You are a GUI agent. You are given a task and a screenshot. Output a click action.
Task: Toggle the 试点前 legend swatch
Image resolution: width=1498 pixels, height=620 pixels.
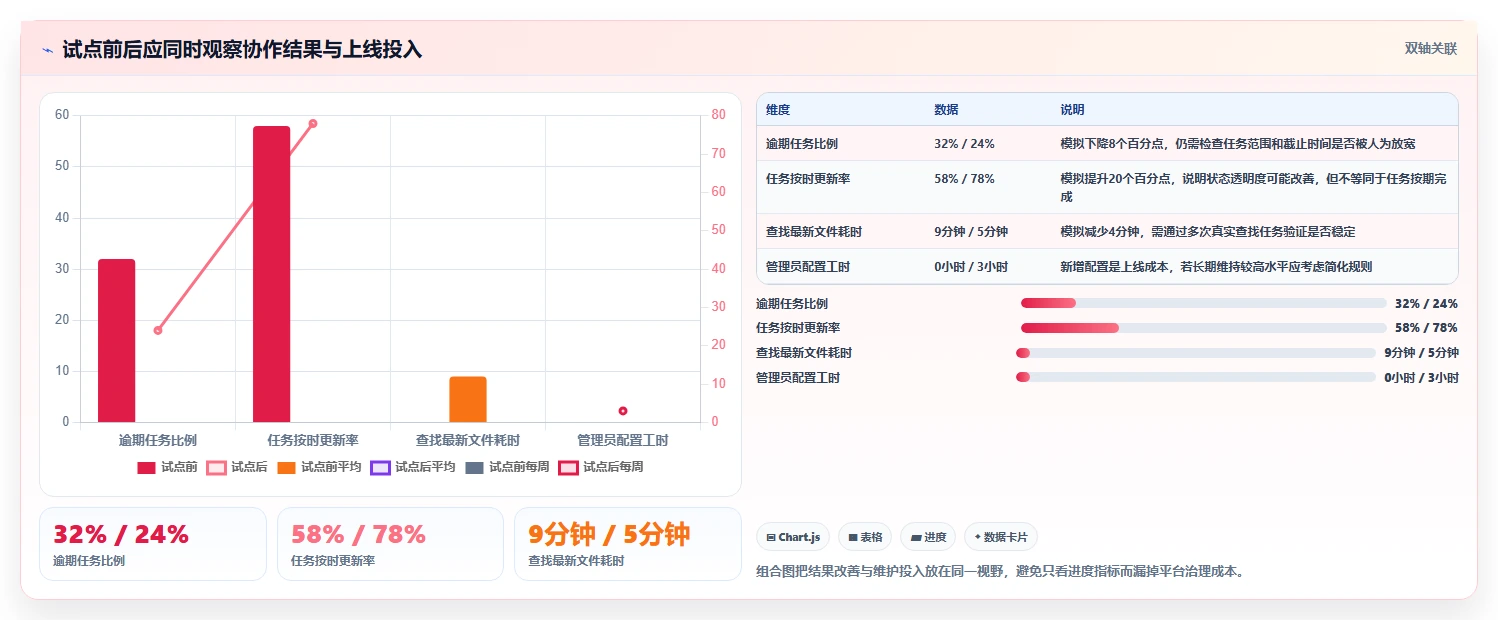coord(147,467)
